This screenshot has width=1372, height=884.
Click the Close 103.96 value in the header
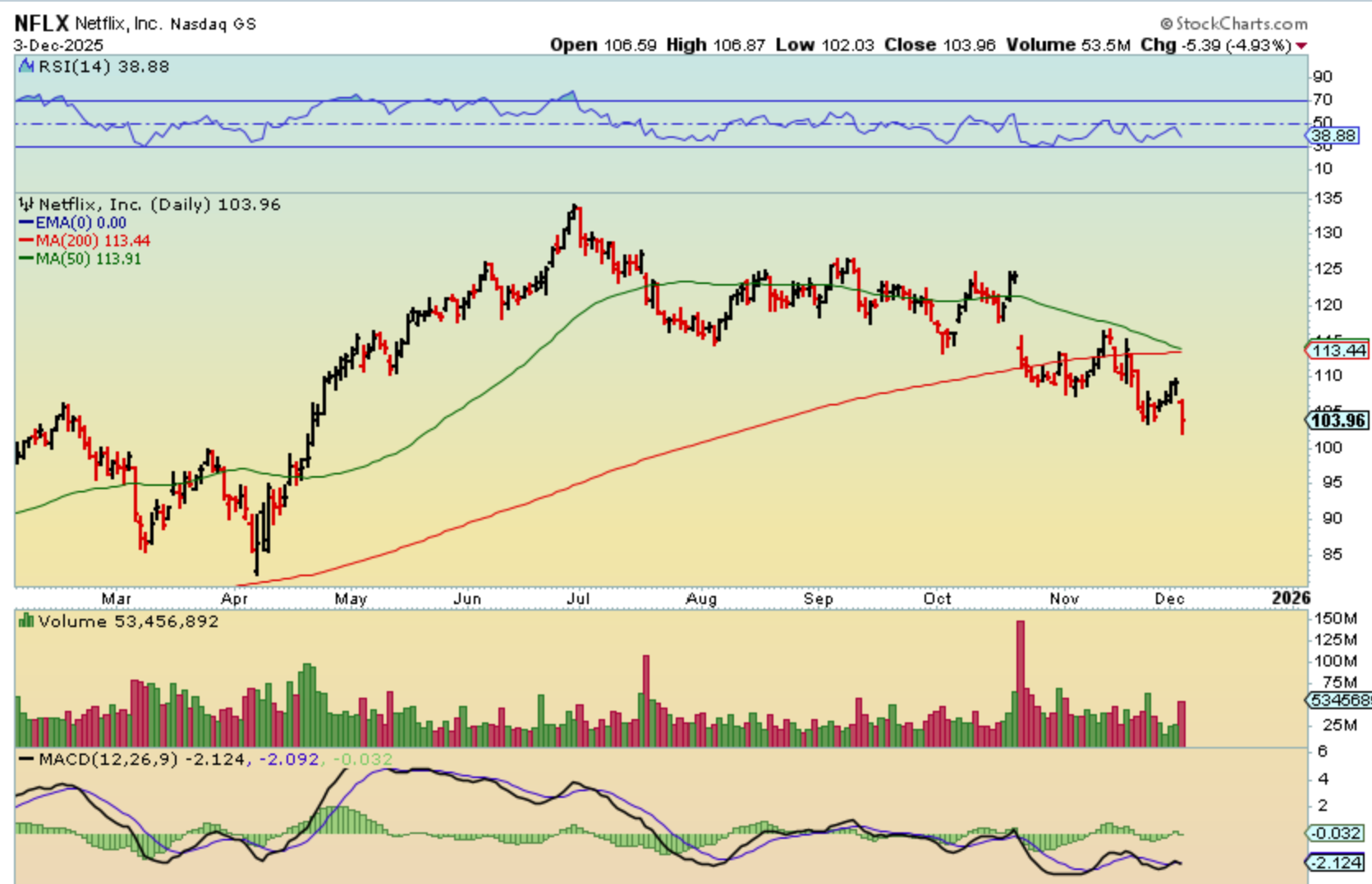pyautogui.click(x=940, y=45)
